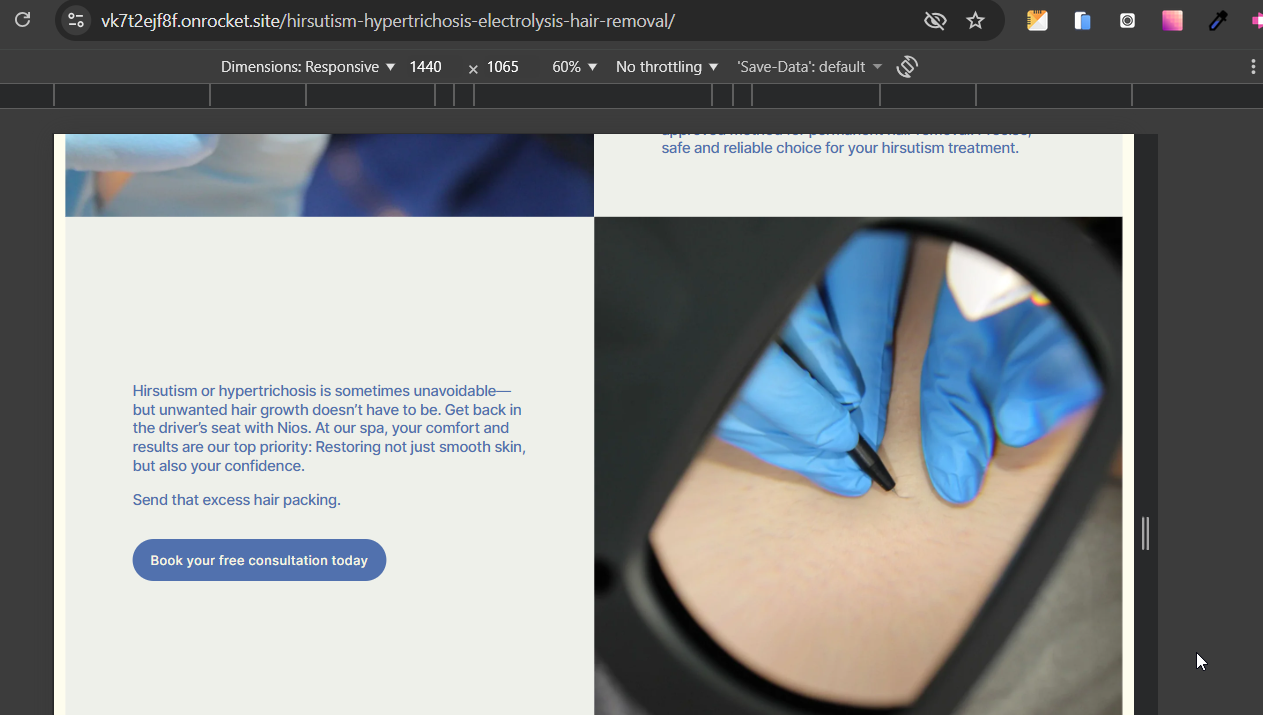Open the Save-Data default dropdown

810,67
